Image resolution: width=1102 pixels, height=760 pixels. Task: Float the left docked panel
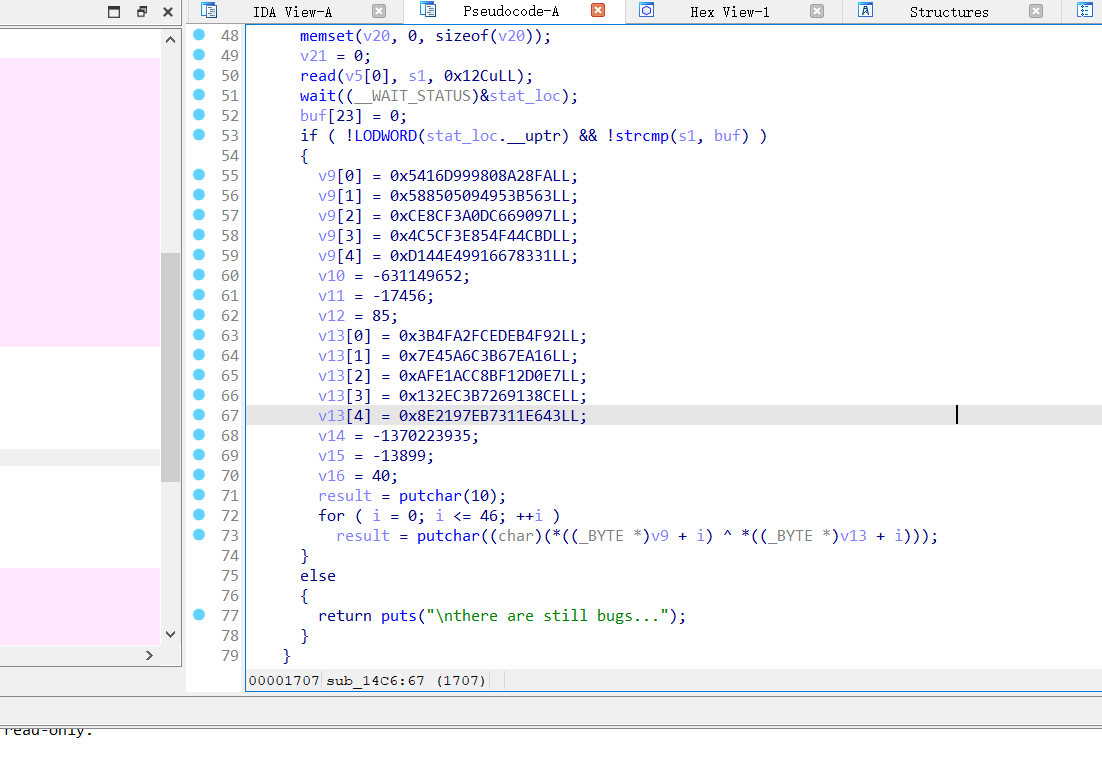coord(141,11)
